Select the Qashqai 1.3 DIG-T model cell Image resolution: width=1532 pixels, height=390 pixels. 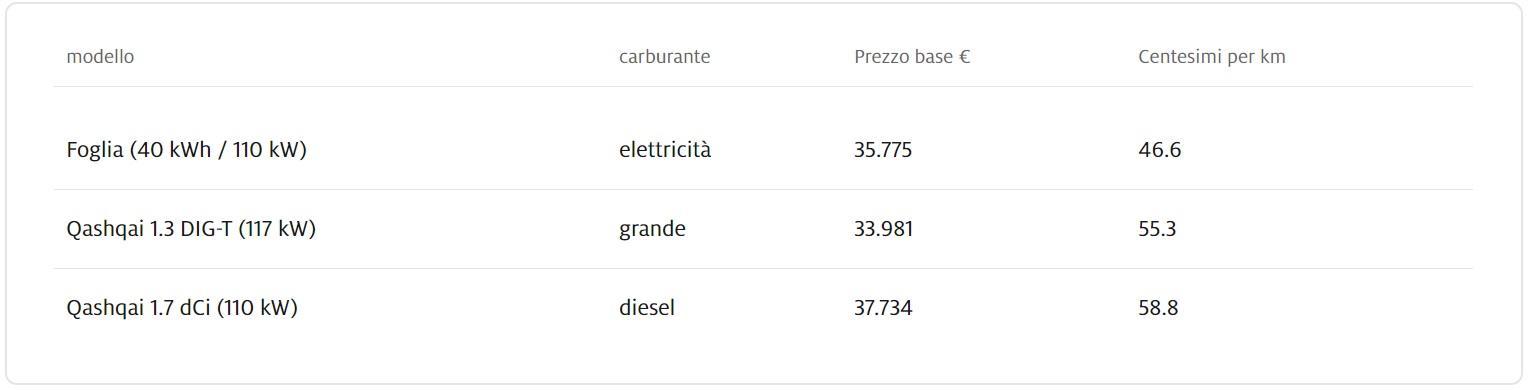click(191, 229)
